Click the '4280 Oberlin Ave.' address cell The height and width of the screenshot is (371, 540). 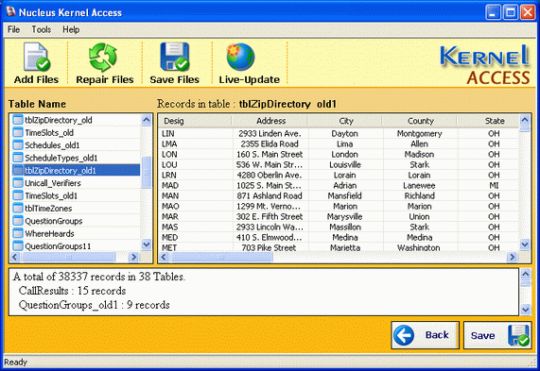coord(270,175)
